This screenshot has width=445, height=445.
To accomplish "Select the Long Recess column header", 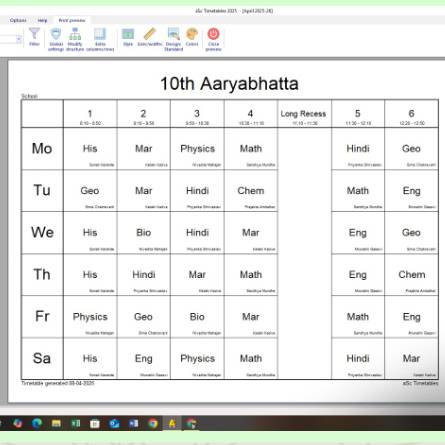I will pos(303,114).
